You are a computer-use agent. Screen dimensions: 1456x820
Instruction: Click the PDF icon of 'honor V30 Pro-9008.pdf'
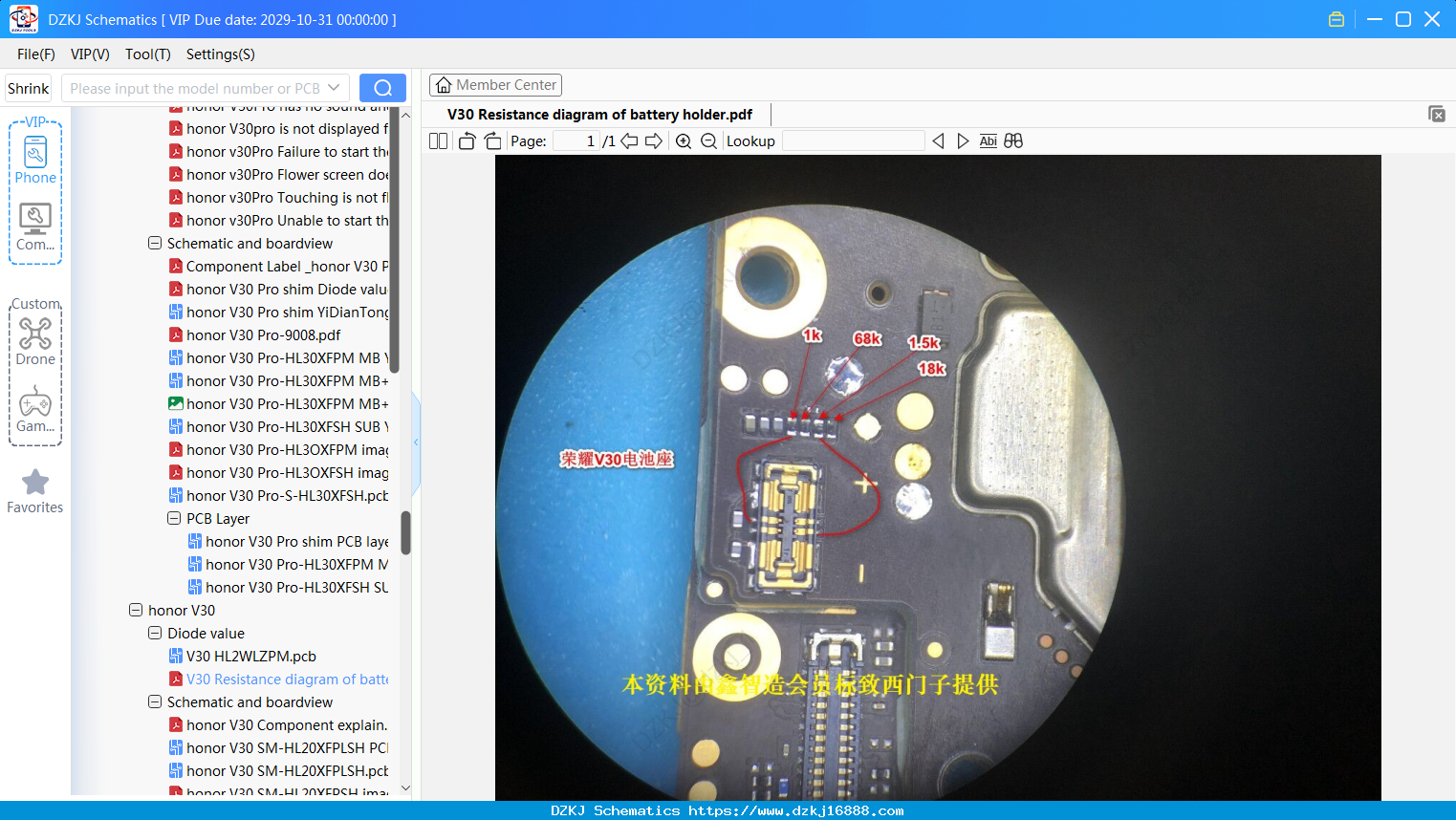(x=176, y=335)
